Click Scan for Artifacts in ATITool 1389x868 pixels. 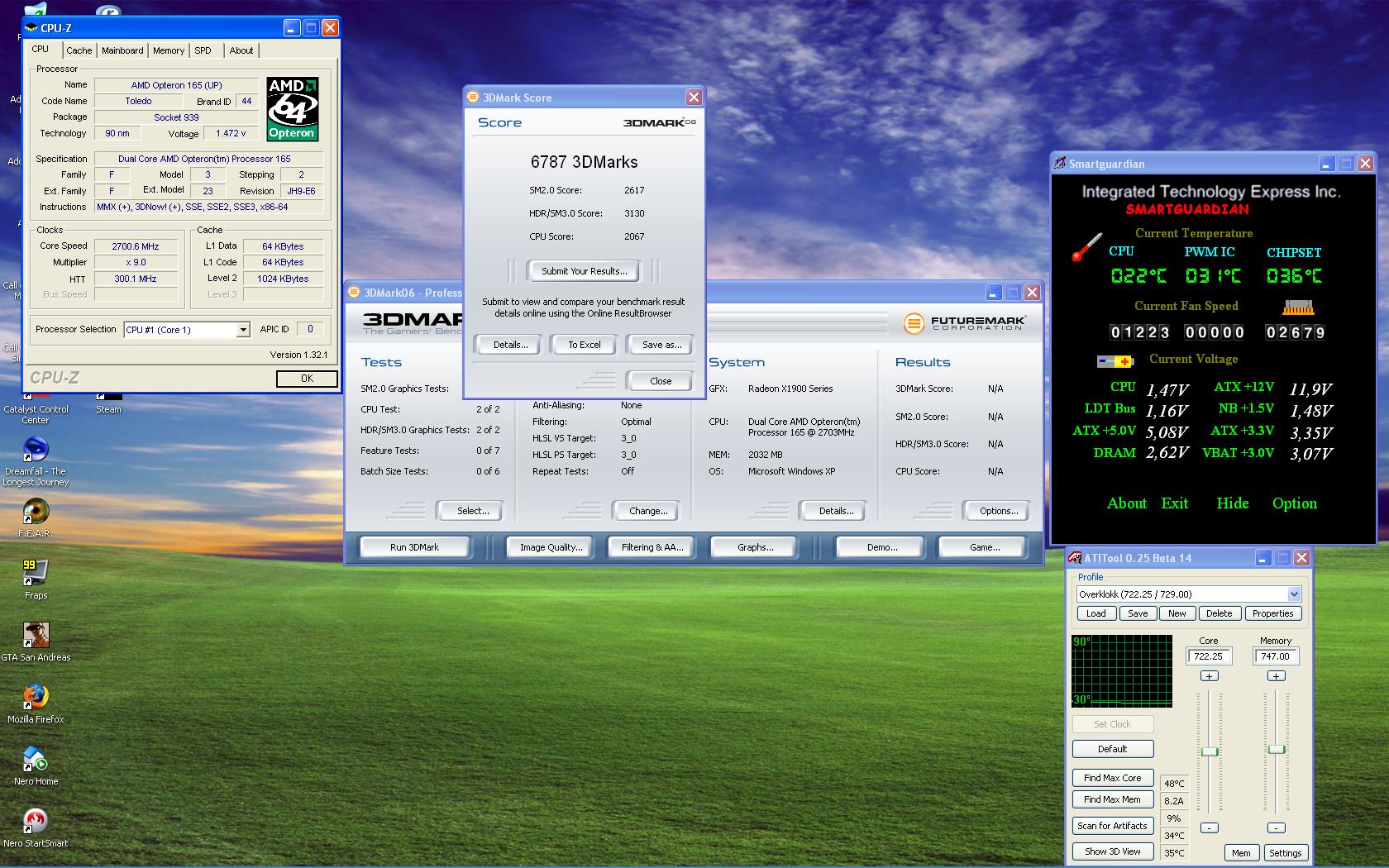1112,826
